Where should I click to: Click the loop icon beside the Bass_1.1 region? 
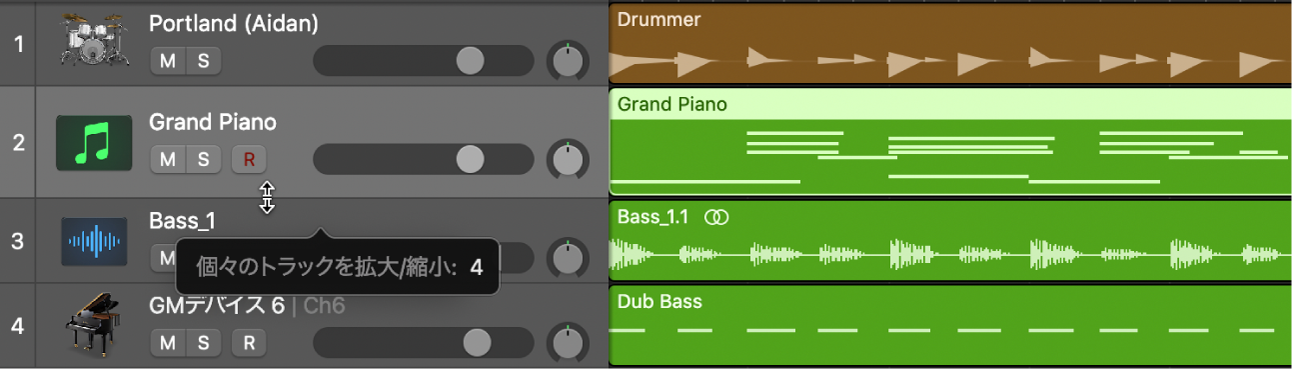716,217
